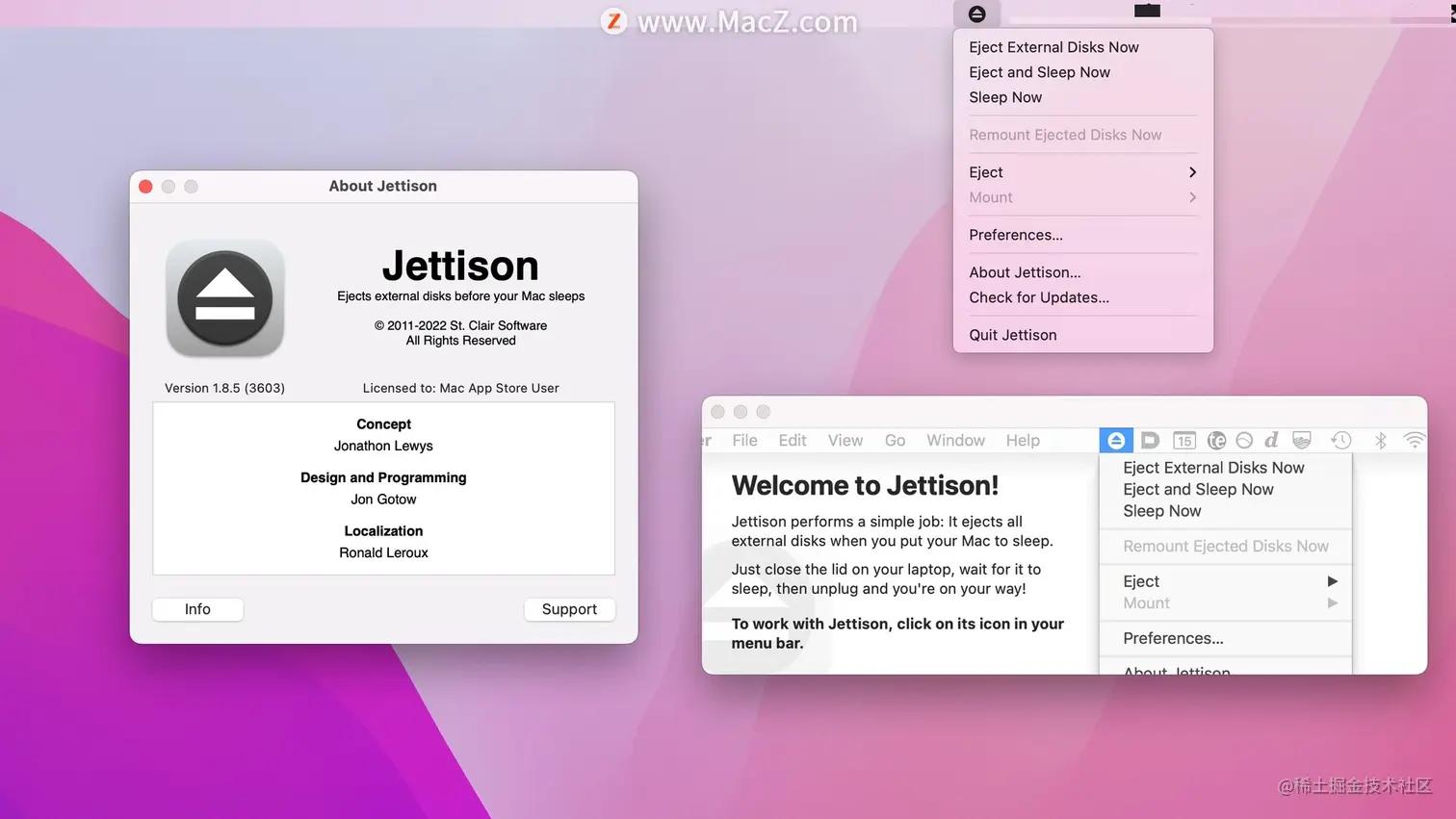Choose Eject and Sleep Now in top dropdown
The image size is (1456, 819).
click(x=1039, y=72)
